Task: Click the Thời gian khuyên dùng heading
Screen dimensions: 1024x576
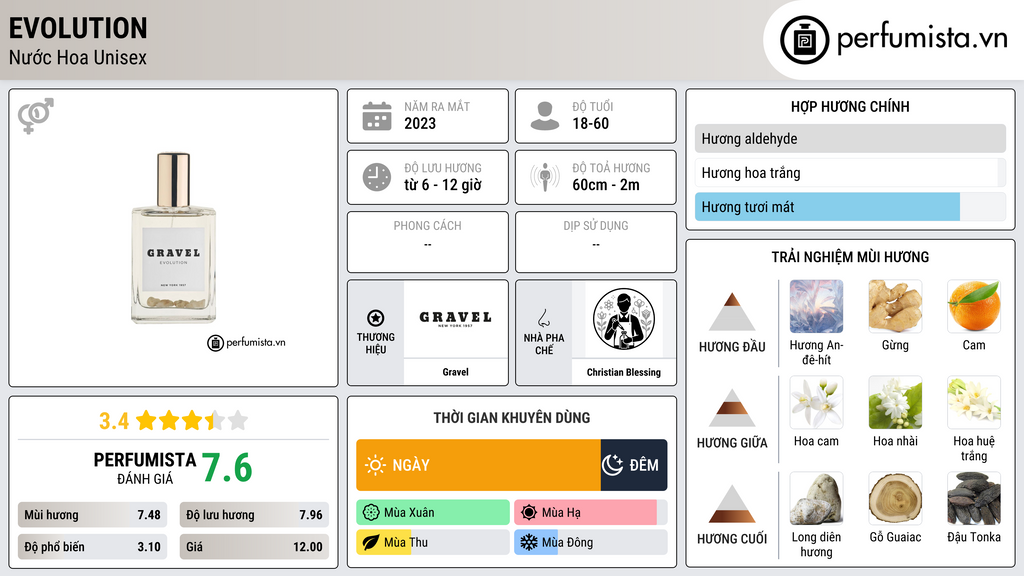Action: coord(512,417)
